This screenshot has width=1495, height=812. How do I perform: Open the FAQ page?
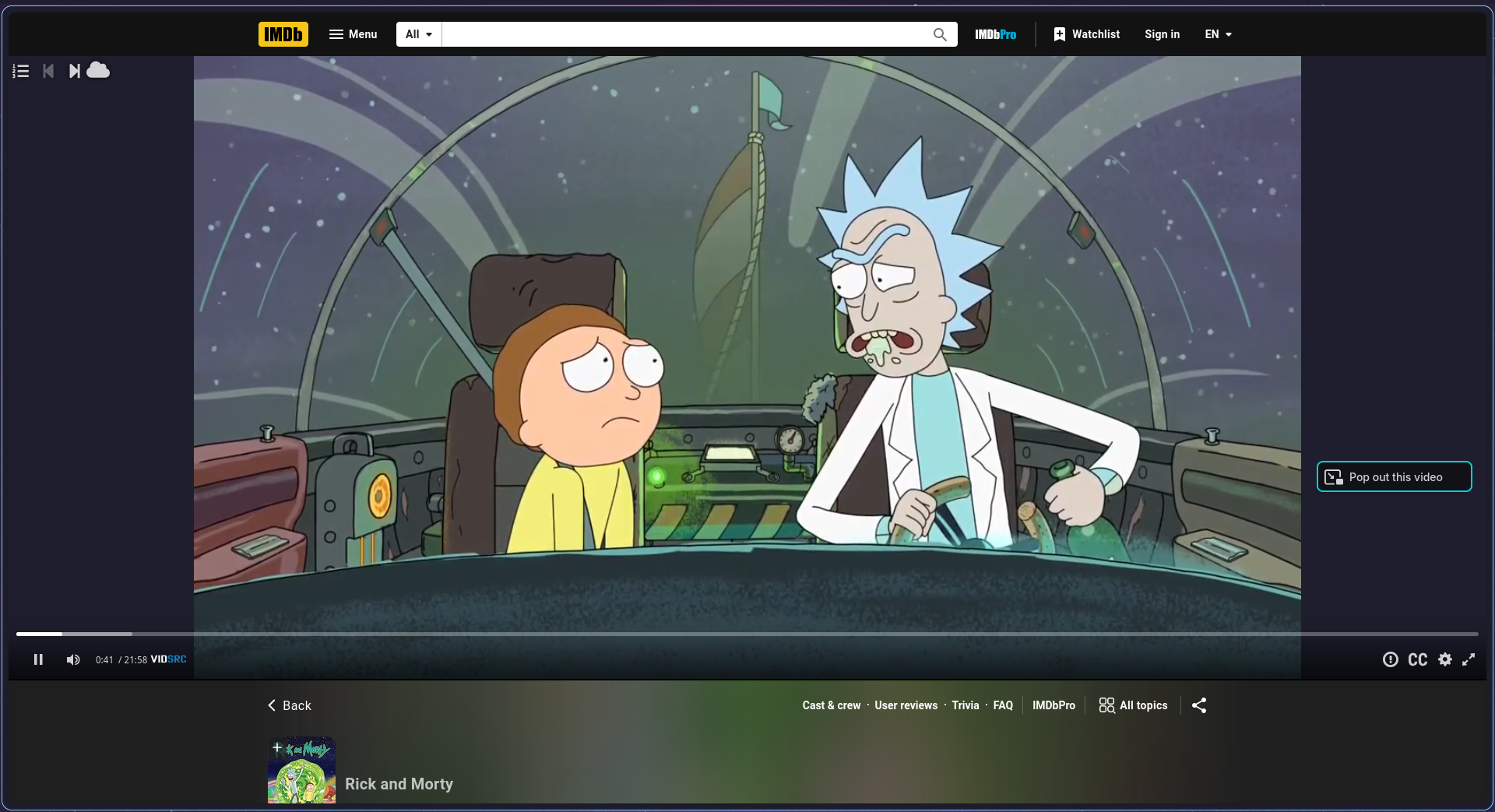[x=1003, y=705]
